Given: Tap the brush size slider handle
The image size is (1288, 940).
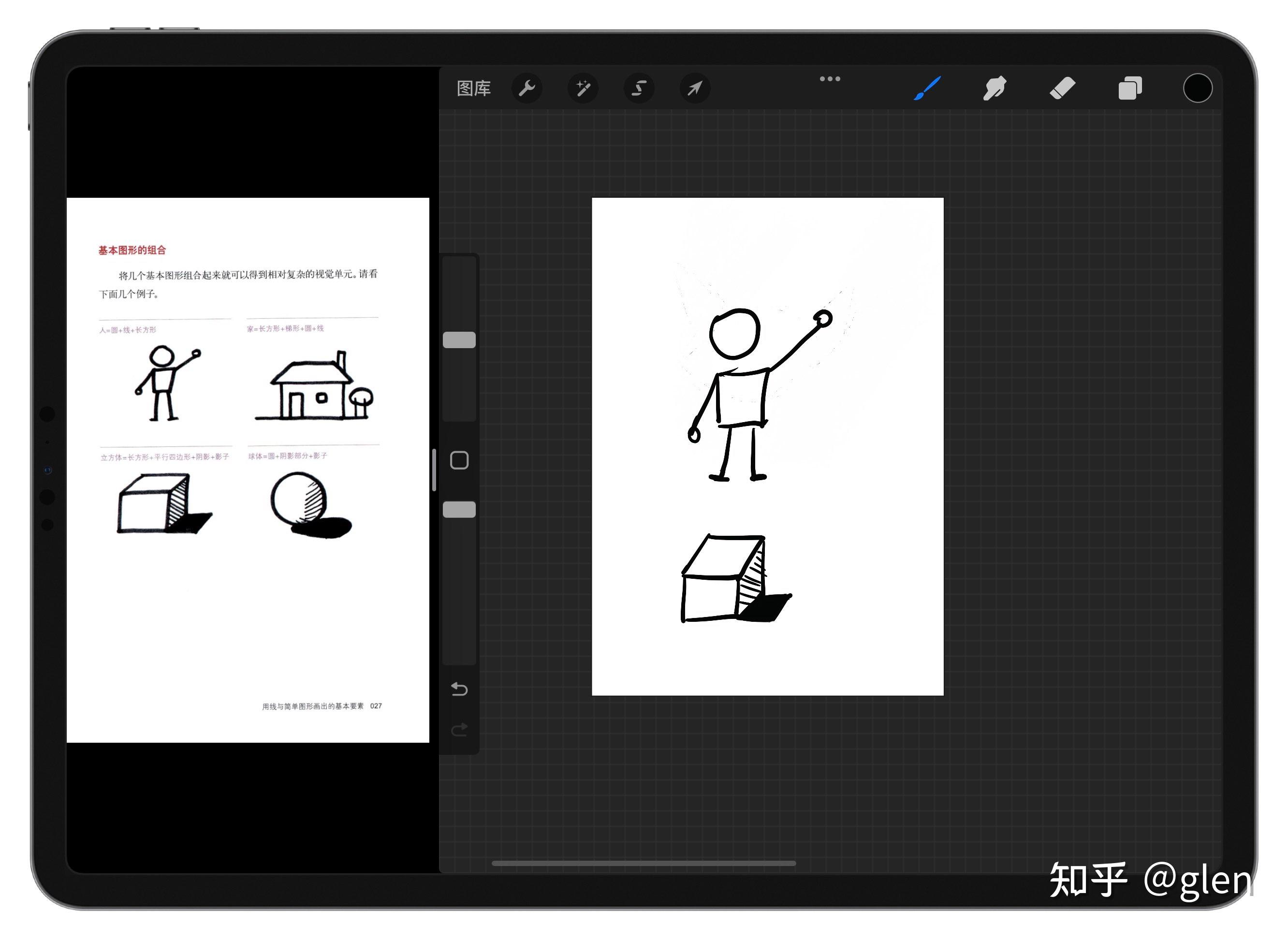Looking at the screenshot, I should [x=459, y=340].
